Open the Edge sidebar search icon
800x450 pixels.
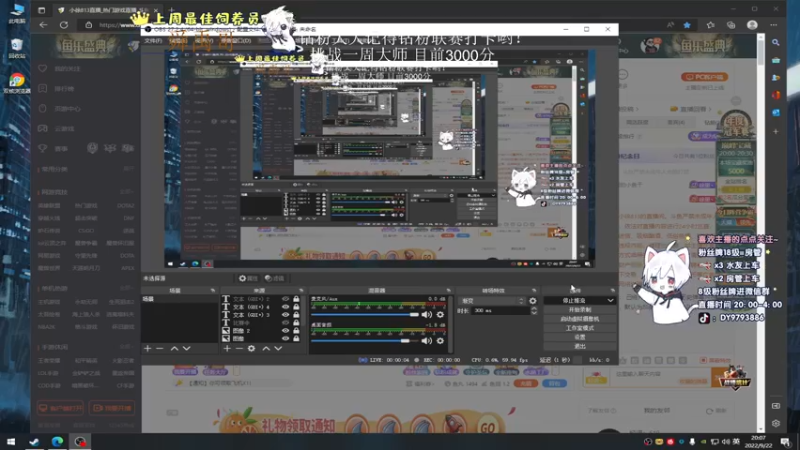coord(776,43)
